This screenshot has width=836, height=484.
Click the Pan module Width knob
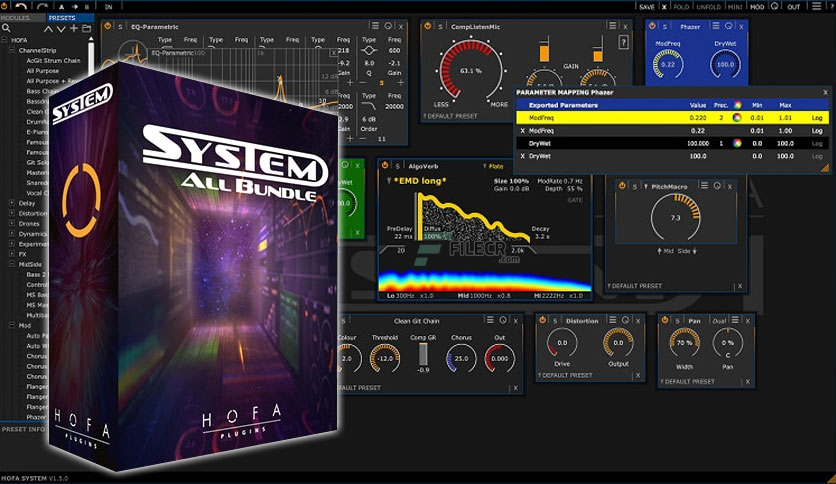pyautogui.click(x=685, y=343)
